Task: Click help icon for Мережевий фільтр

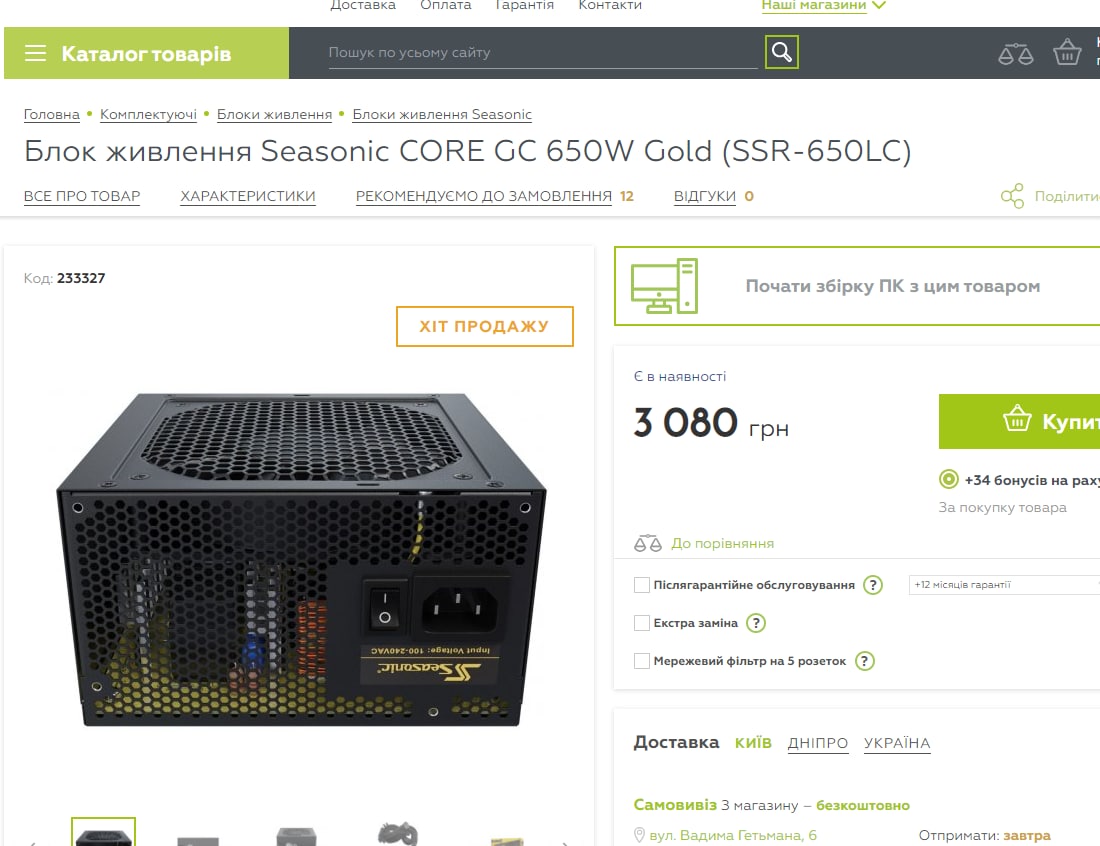Action: coord(865,661)
